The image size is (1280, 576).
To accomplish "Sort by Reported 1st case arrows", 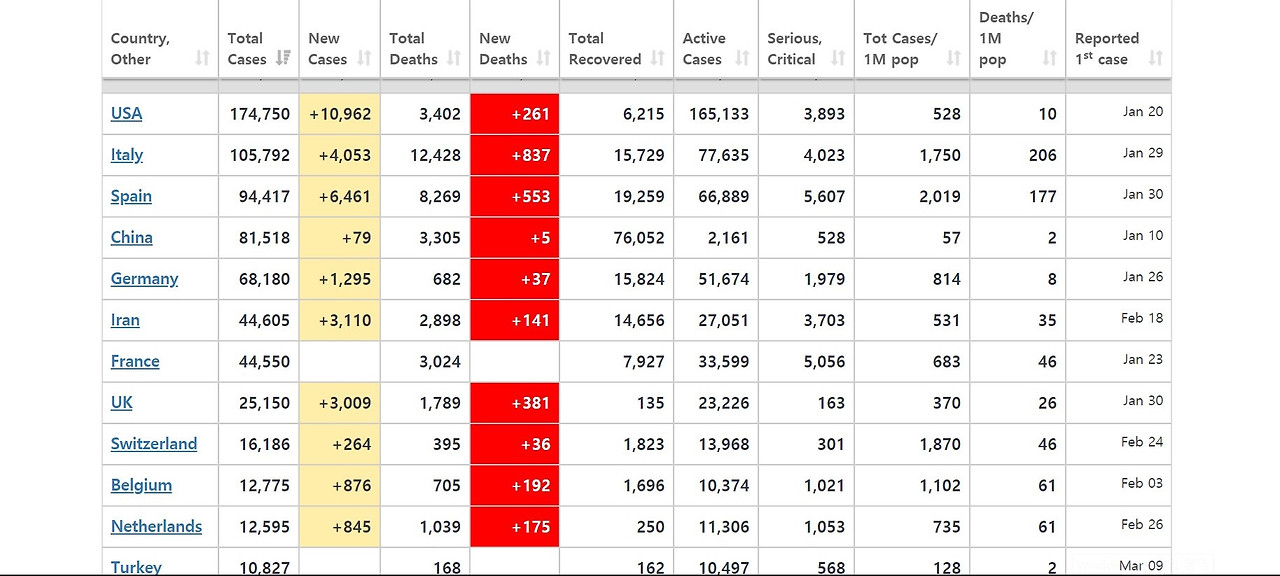I will point(1156,58).
